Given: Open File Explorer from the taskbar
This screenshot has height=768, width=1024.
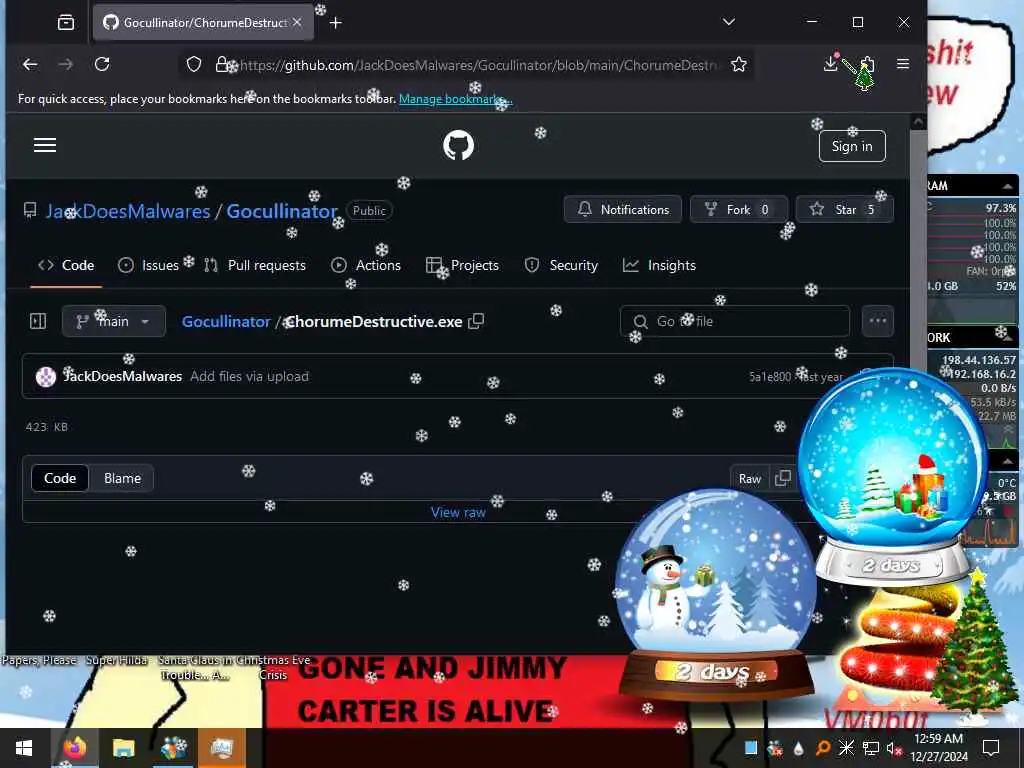Looking at the screenshot, I should (x=123, y=748).
